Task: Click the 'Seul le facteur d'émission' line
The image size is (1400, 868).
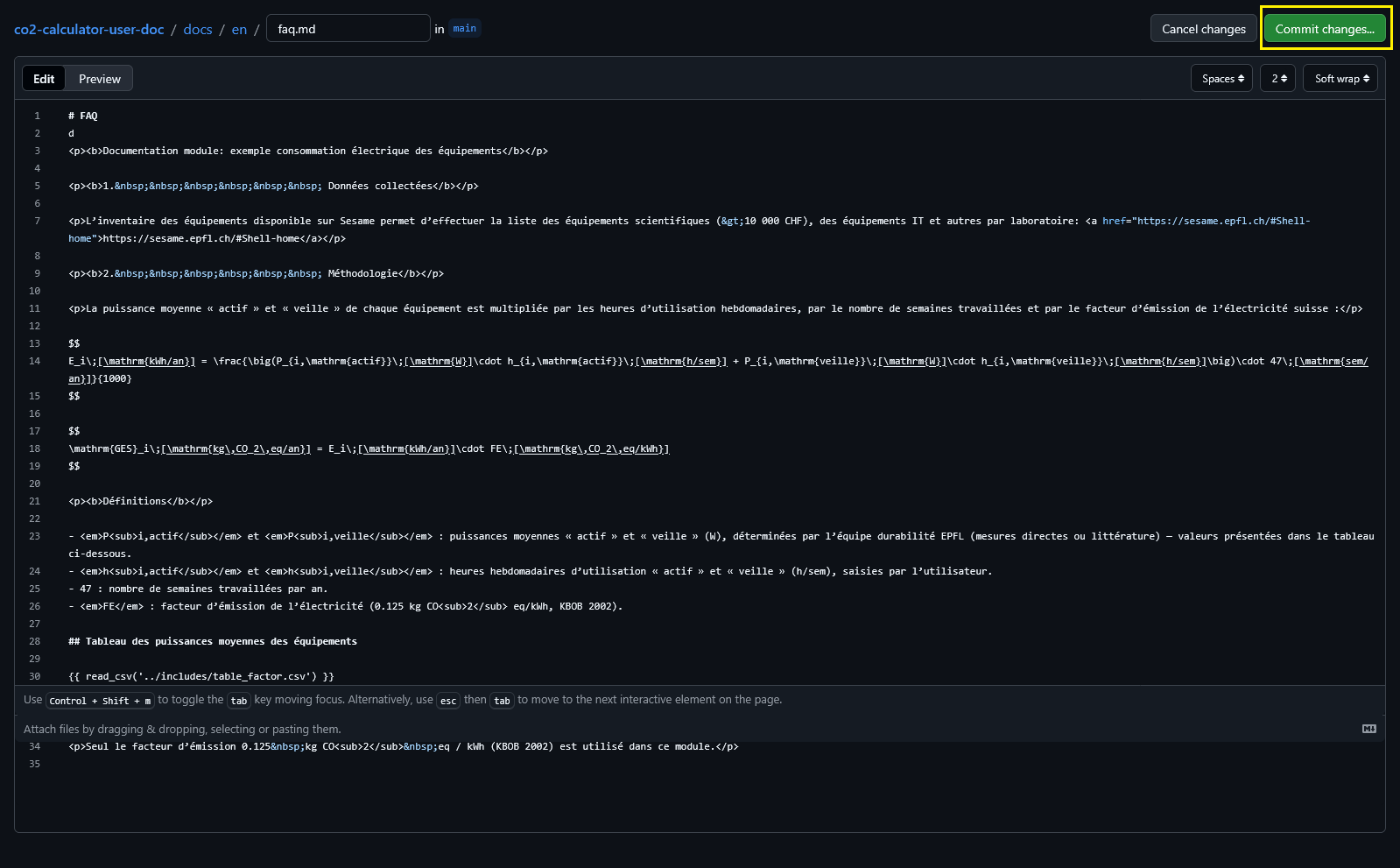Action: [404, 746]
